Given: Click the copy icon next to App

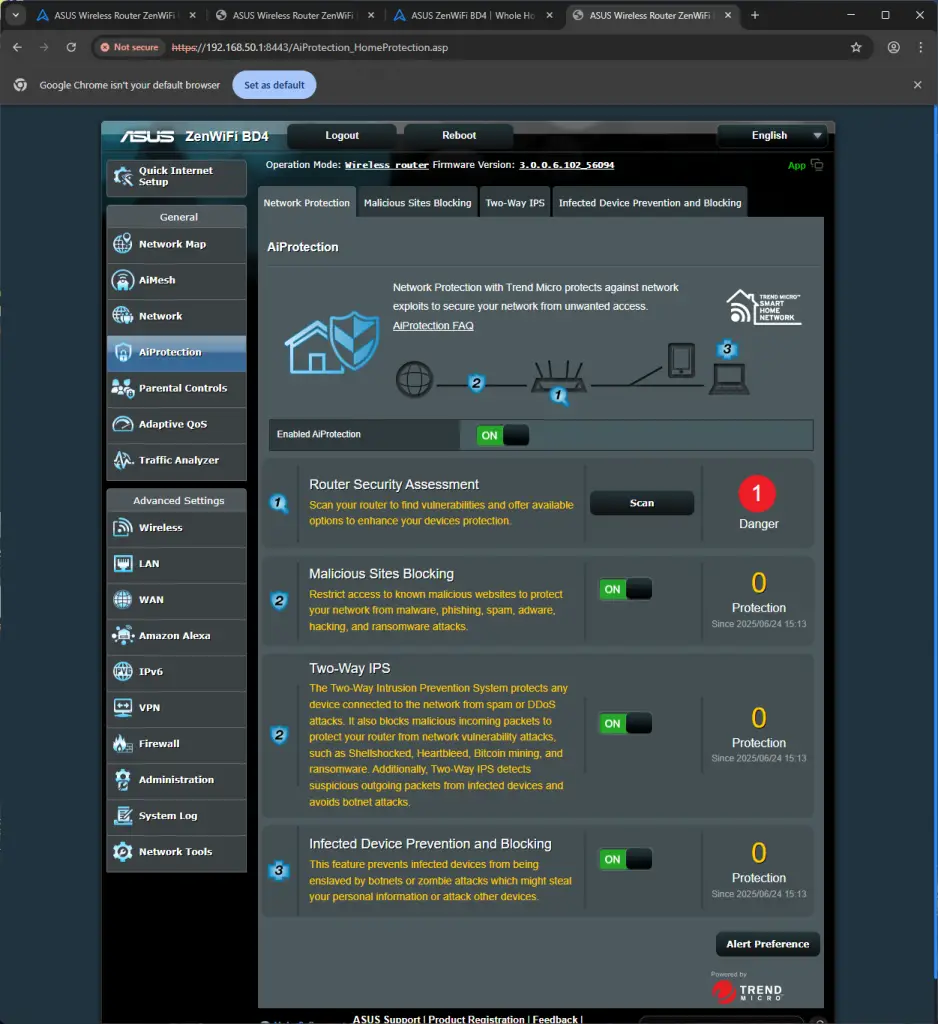Looking at the screenshot, I should pos(817,165).
